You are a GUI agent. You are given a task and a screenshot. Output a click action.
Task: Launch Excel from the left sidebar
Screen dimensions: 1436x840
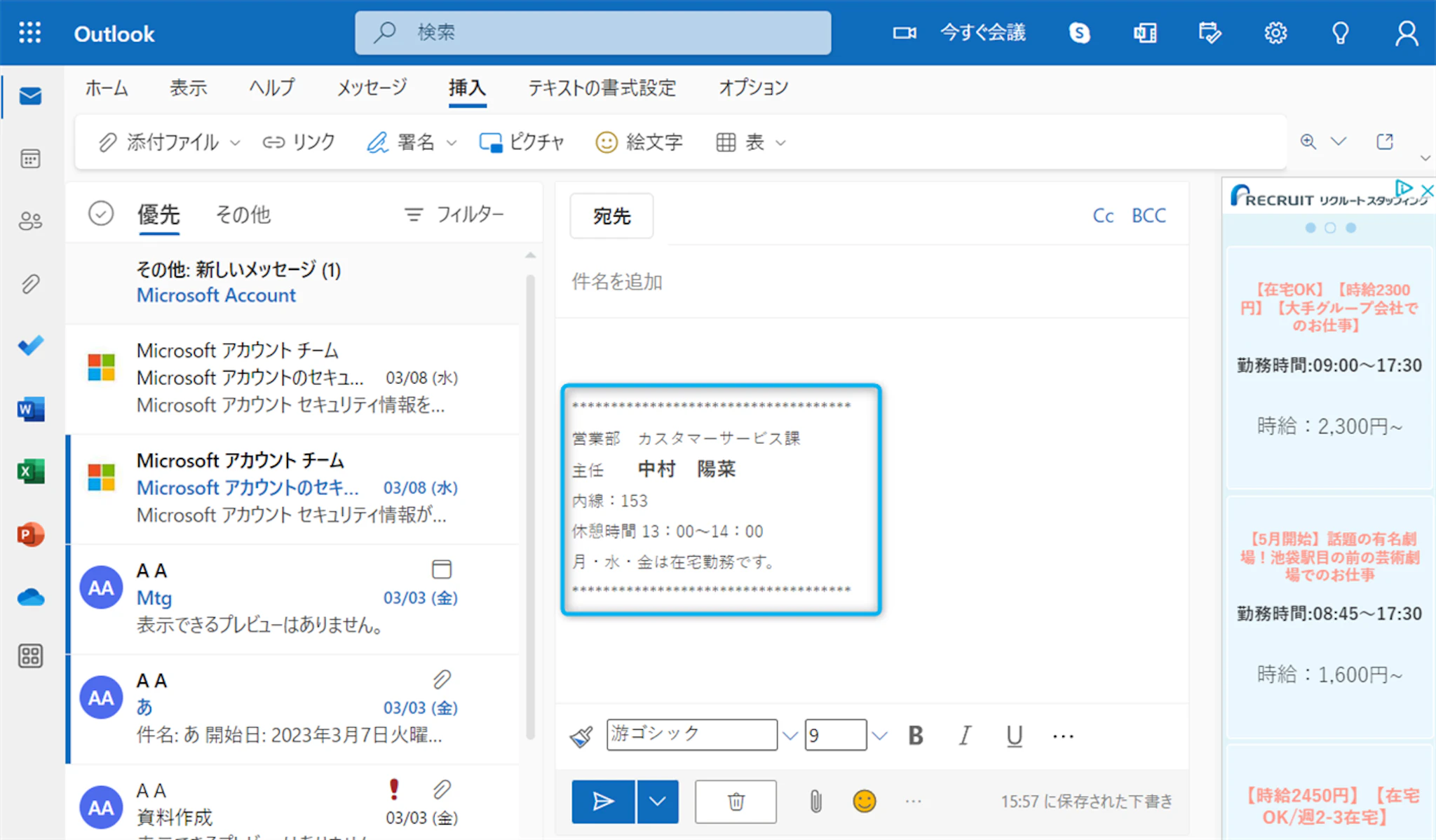30,472
